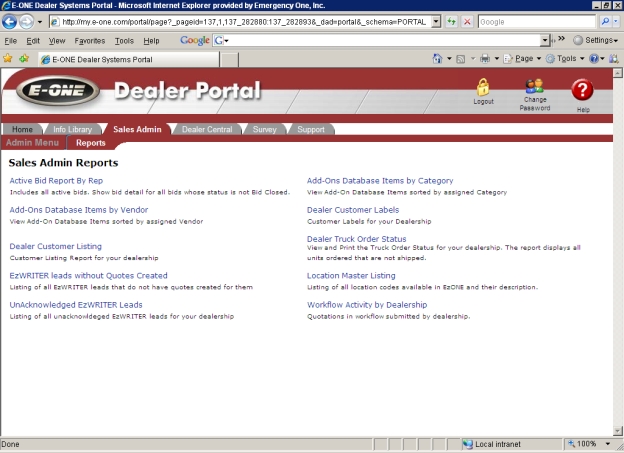Viewport: 624px width, 453px height.
Task: Open the View menu
Action: pyautogui.click(x=57, y=41)
